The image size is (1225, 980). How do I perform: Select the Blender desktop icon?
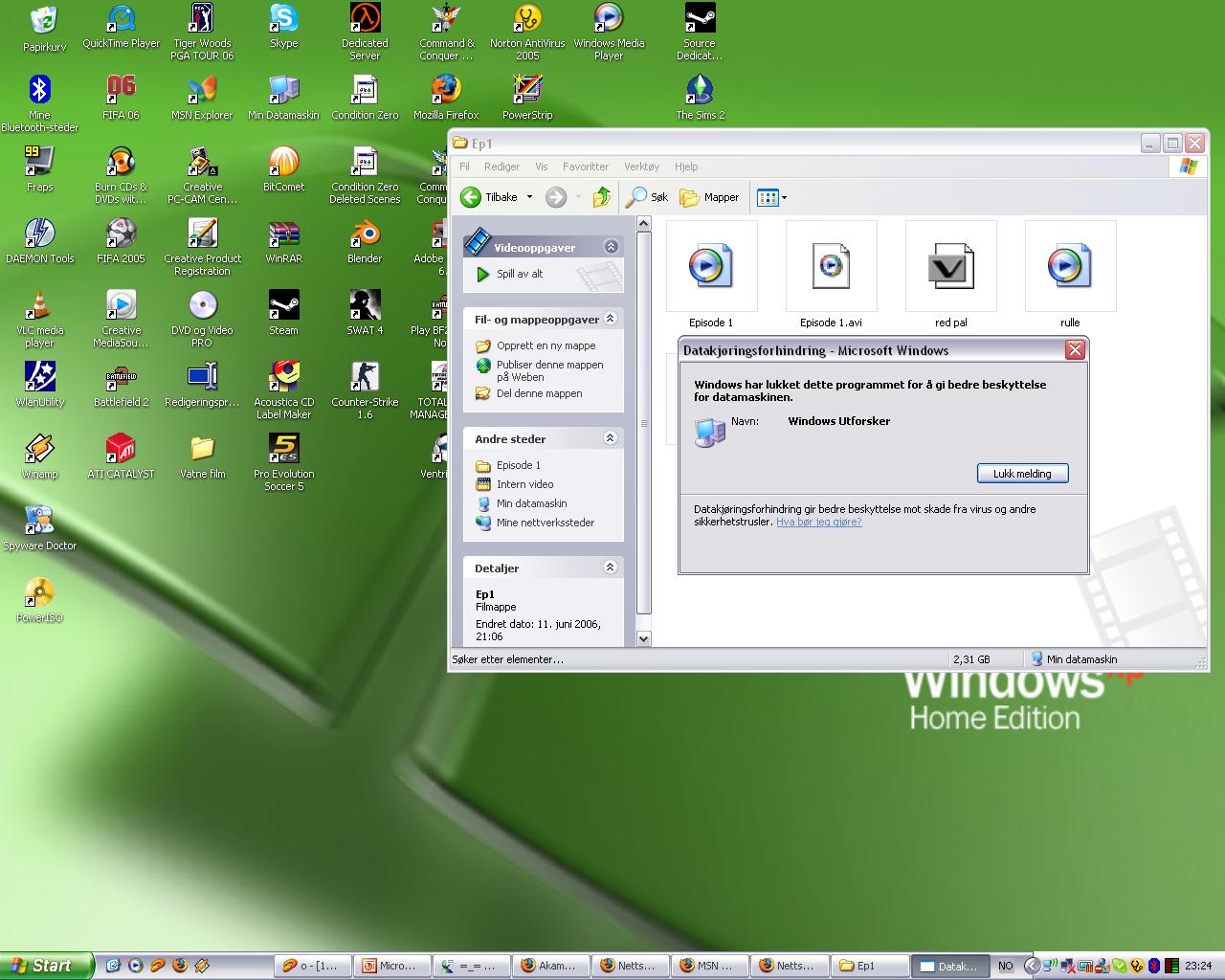[365, 241]
